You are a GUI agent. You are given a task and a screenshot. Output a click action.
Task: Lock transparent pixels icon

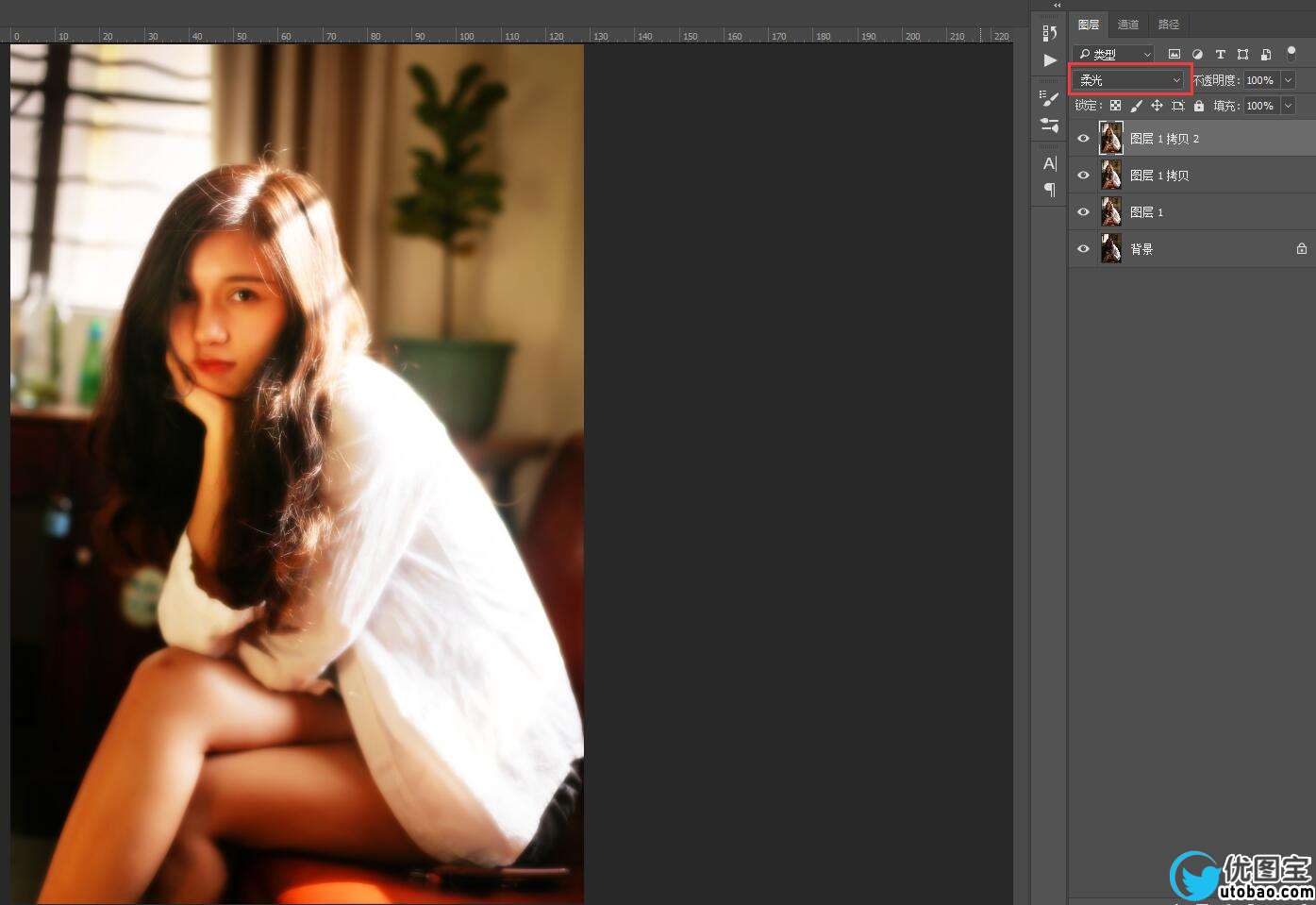1115,106
